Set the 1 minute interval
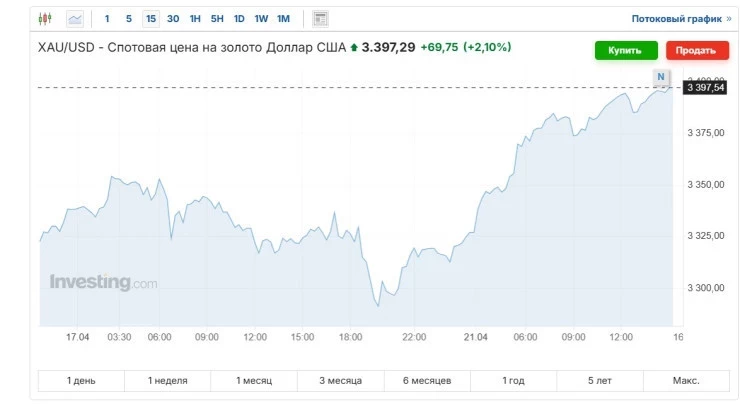740x404 pixels. (x=107, y=19)
